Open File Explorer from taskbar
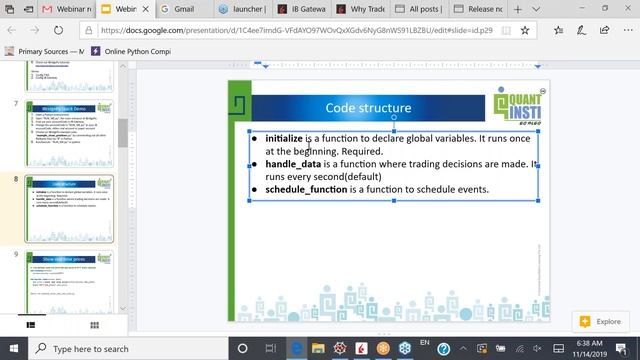This screenshot has height=360, width=640. tap(318, 349)
